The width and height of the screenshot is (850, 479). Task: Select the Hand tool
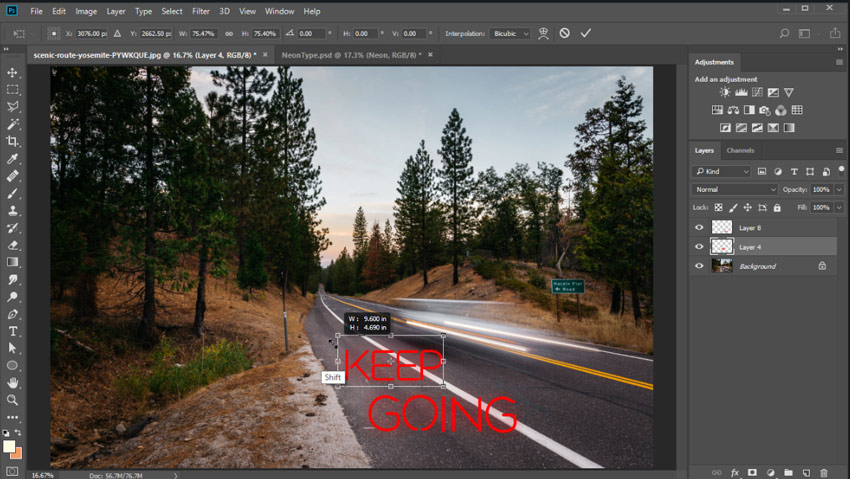(12, 383)
